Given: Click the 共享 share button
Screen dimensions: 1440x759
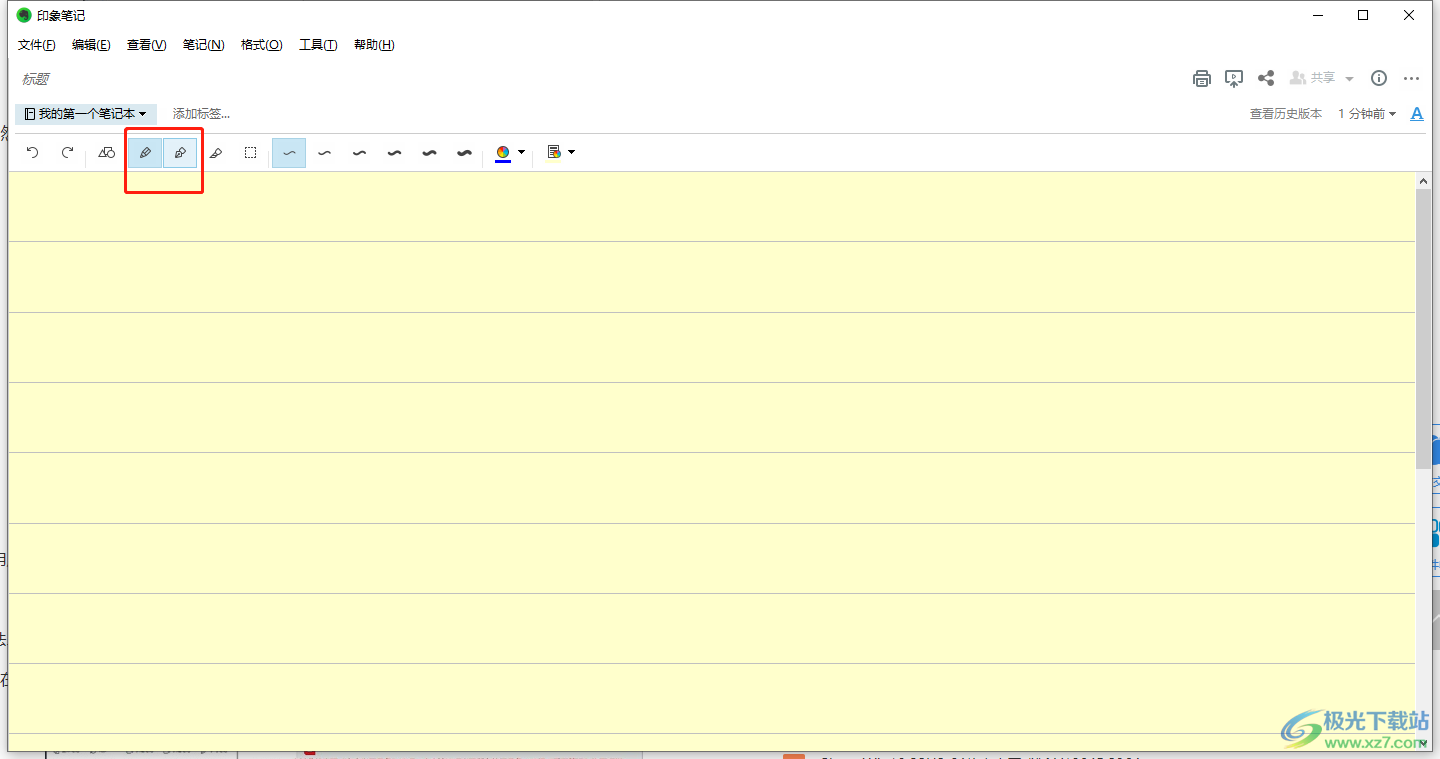Looking at the screenshot, I should (1313, 78).
